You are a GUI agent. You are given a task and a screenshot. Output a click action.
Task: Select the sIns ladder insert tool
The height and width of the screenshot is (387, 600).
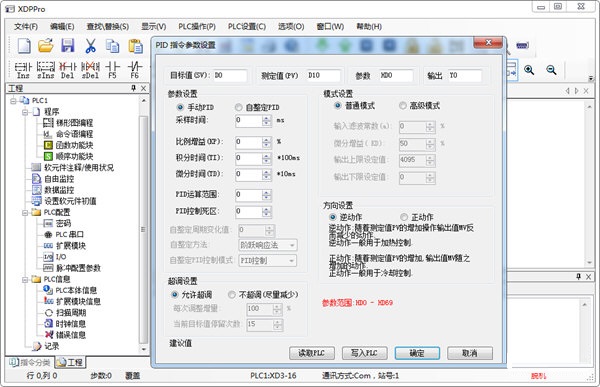46,70
